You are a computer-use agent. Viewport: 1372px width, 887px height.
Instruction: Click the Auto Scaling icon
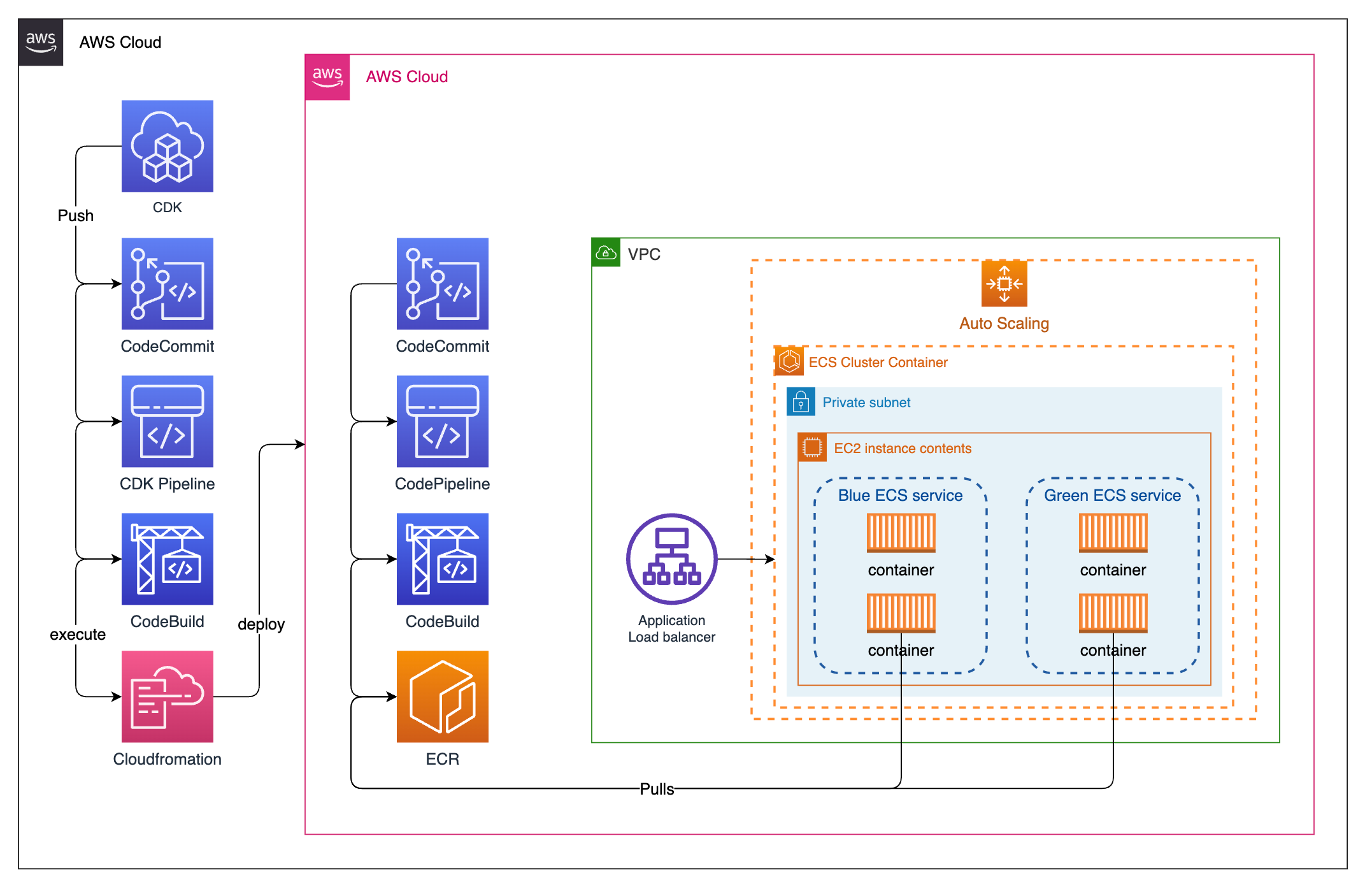point(1004,284)
